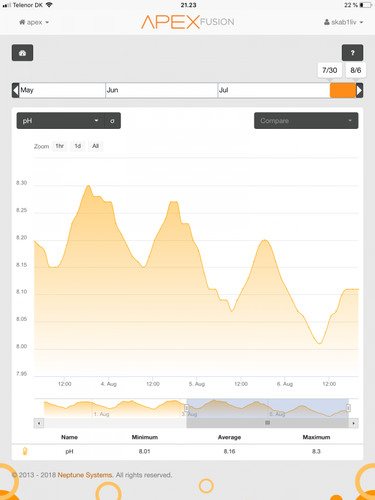Screen dimensions: 375x500
Task: Expand the Compare dropdown
Action: tap(306, 121)
